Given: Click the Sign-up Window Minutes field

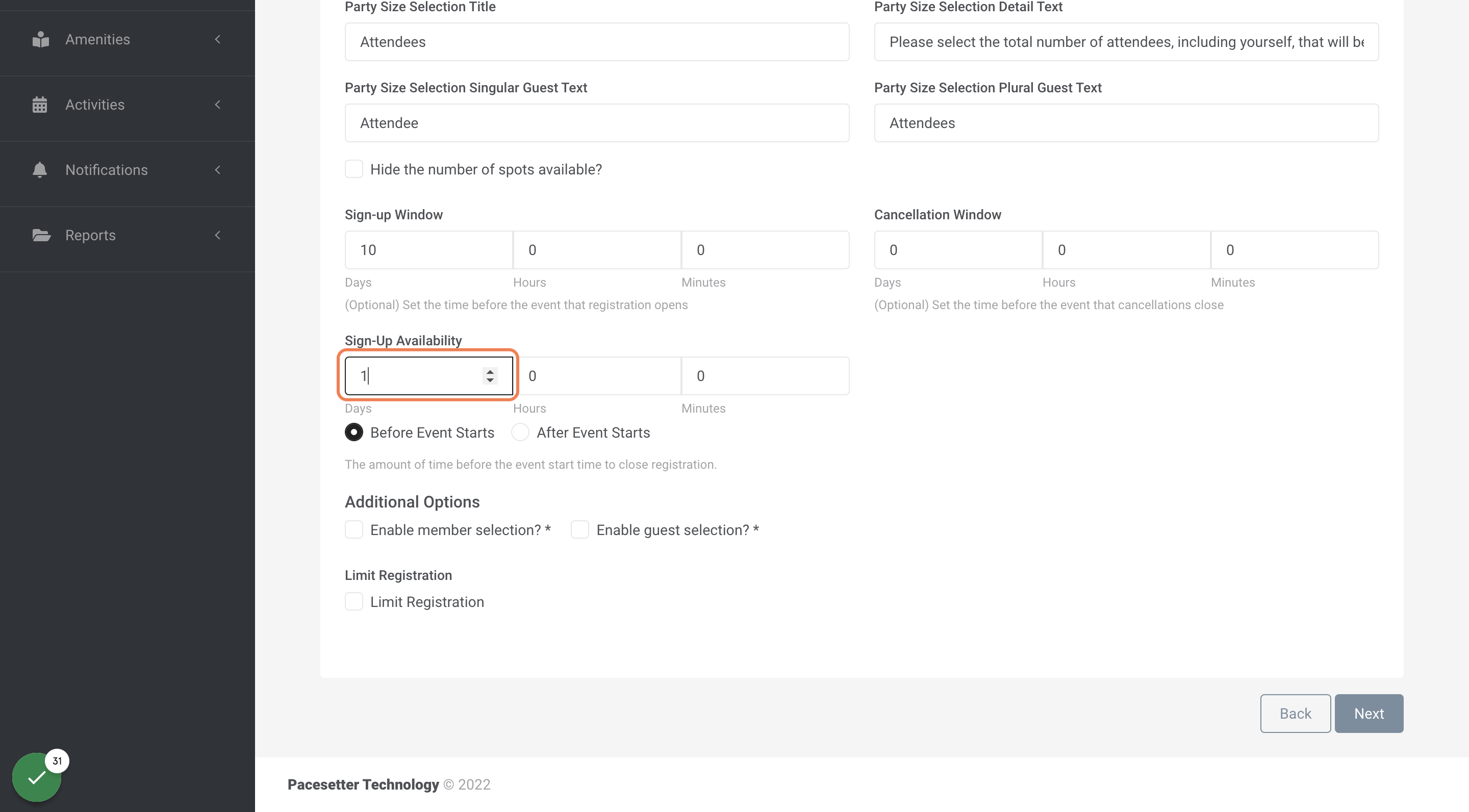Looking at the screenshot, I should [765, 250].
